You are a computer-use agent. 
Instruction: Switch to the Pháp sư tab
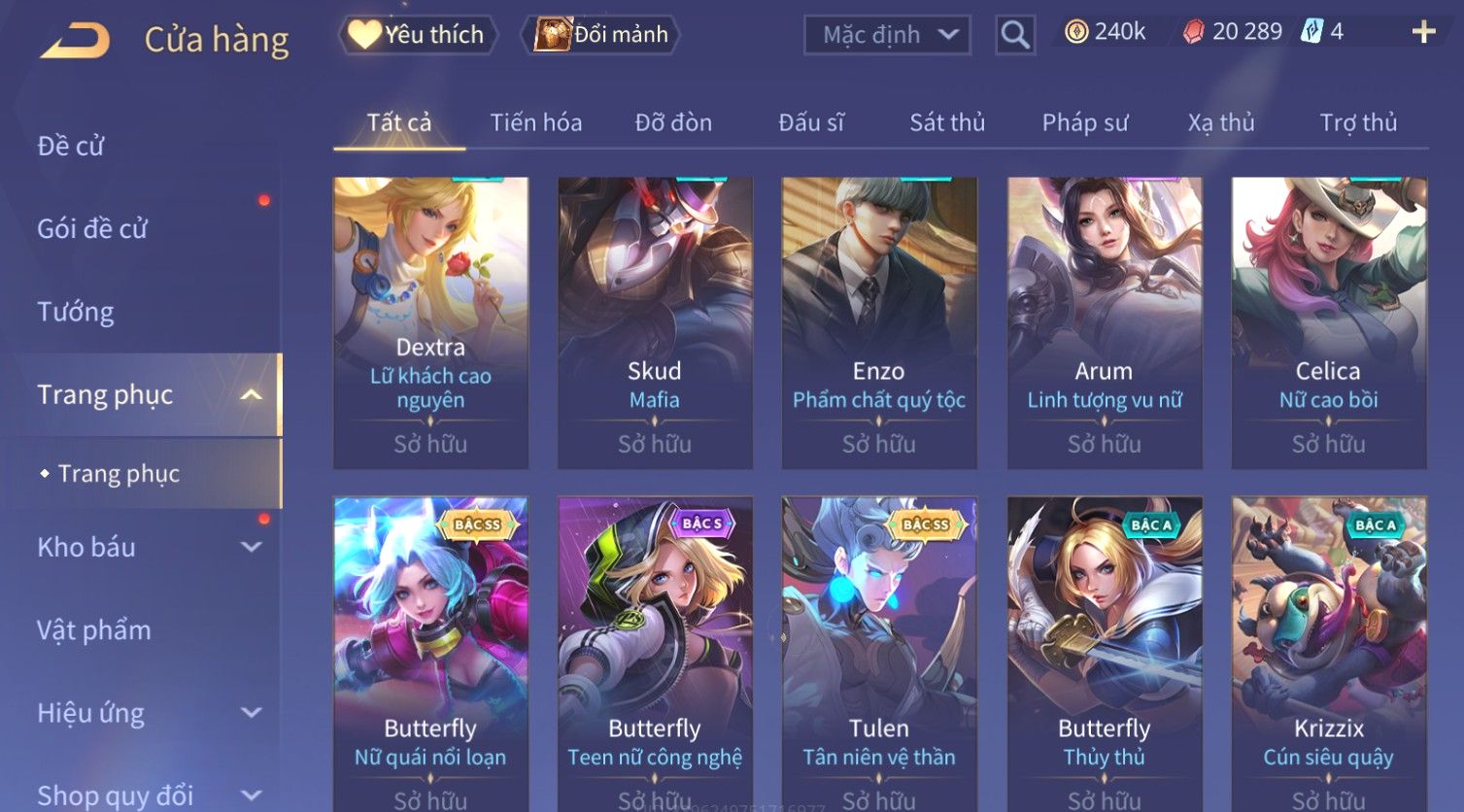[1085, 122]
